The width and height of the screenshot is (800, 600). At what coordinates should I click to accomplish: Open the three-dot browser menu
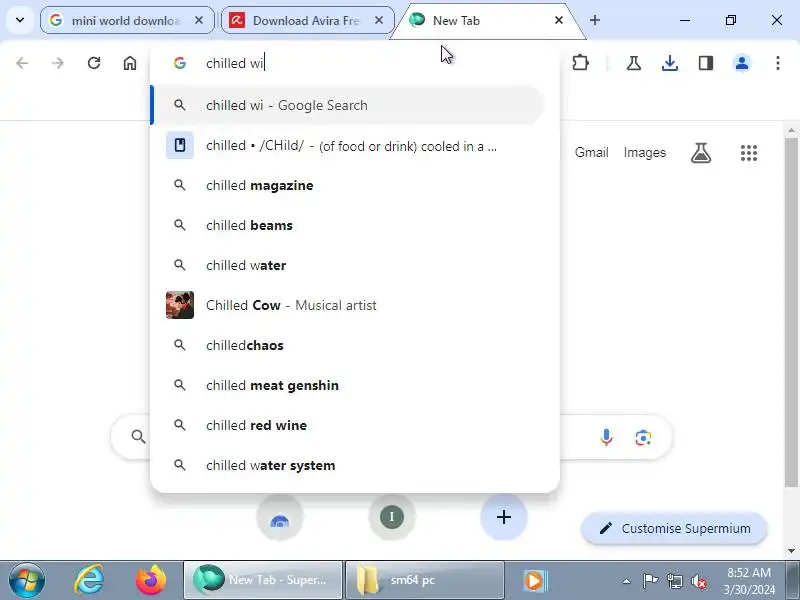click(x=778, y=63)
